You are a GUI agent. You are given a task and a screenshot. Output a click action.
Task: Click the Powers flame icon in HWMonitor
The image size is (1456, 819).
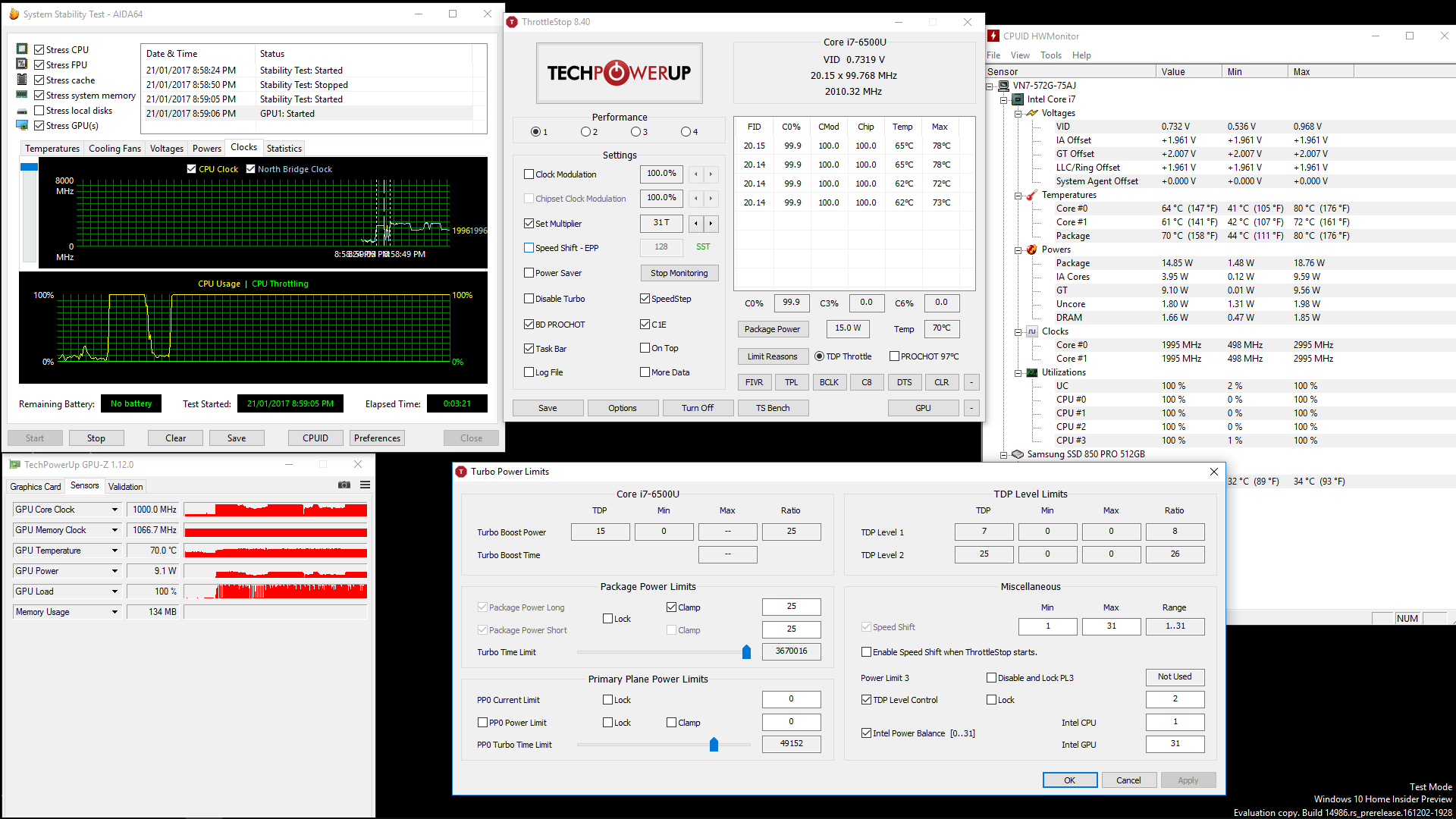(1031, 249)
